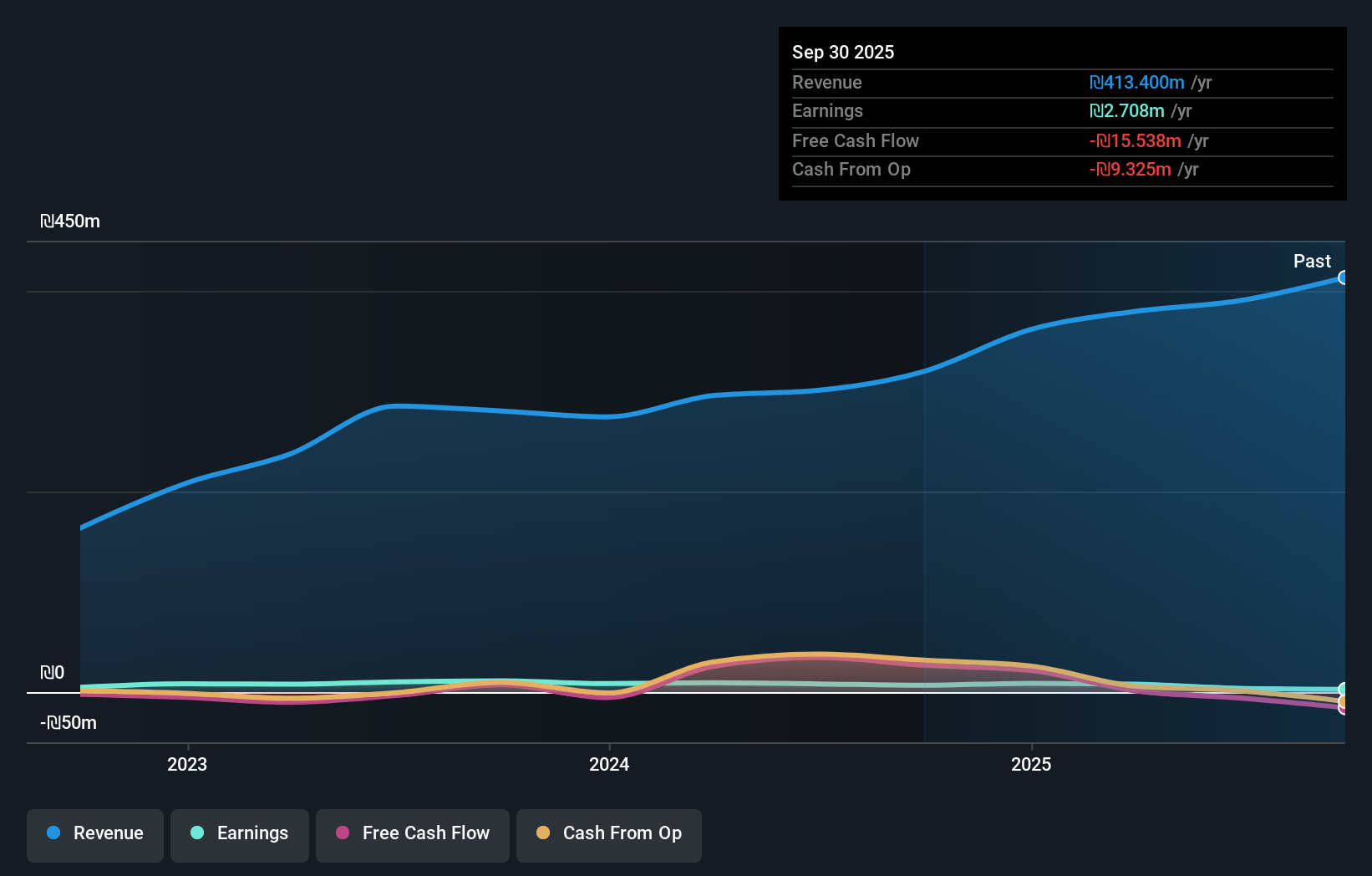
Task: Click the yellow Cash From Op legend dot
Action: click(543, 833)
